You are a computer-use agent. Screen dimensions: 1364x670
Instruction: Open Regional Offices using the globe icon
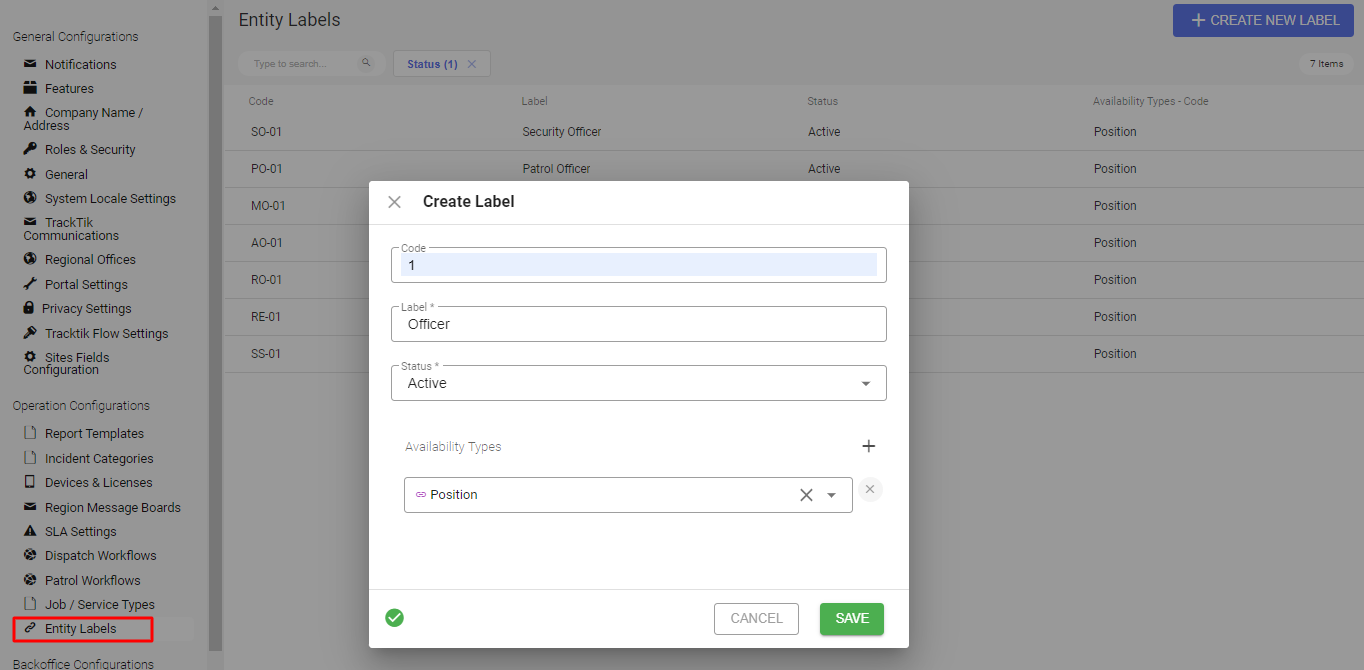(x=30, y=259)
